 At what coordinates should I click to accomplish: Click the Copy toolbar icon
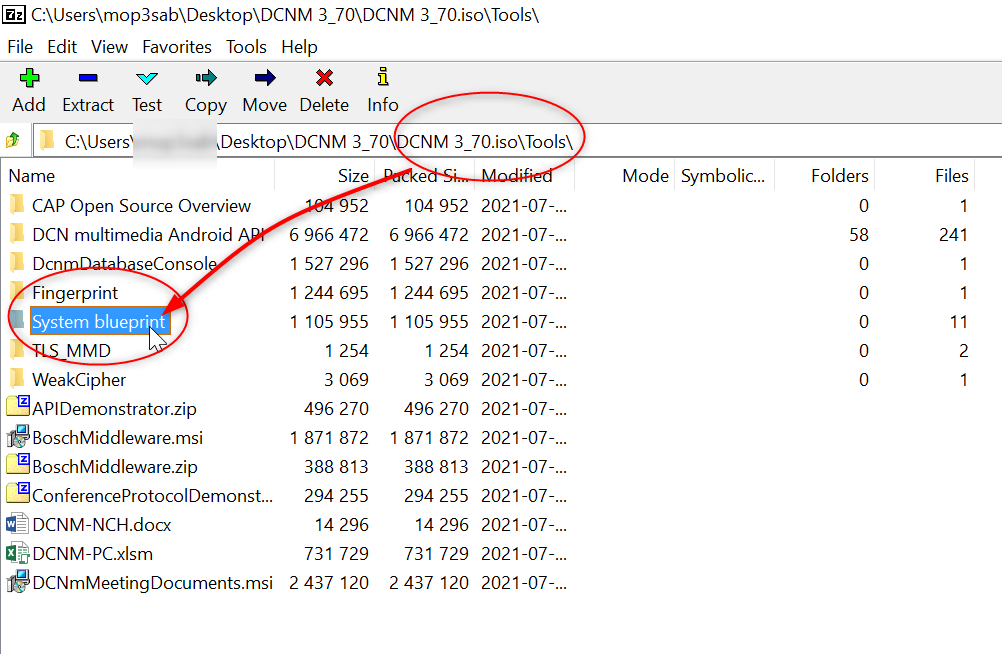205,89
